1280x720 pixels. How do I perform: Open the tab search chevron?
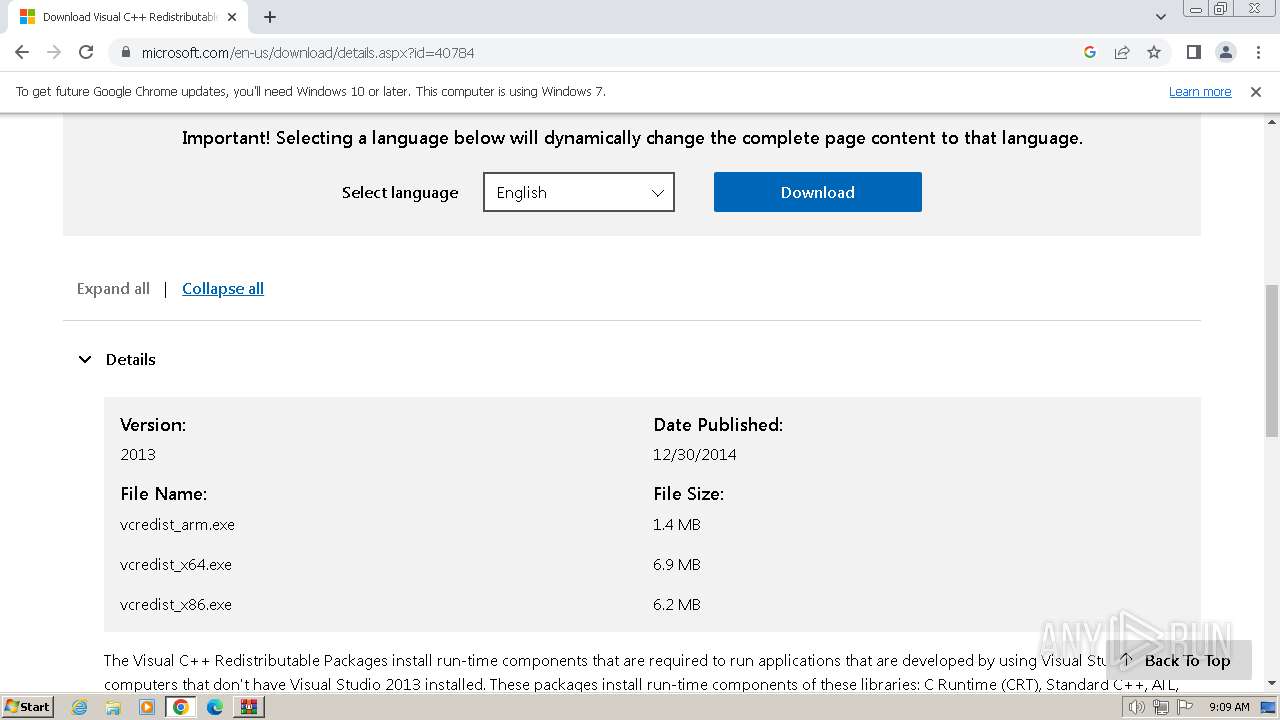(1161, 17)
